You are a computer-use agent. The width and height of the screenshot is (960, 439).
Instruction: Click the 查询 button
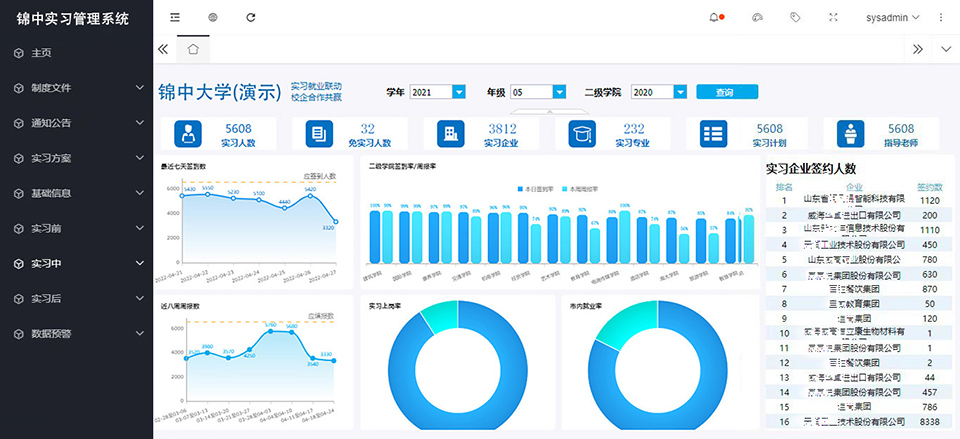pos(726,92)
